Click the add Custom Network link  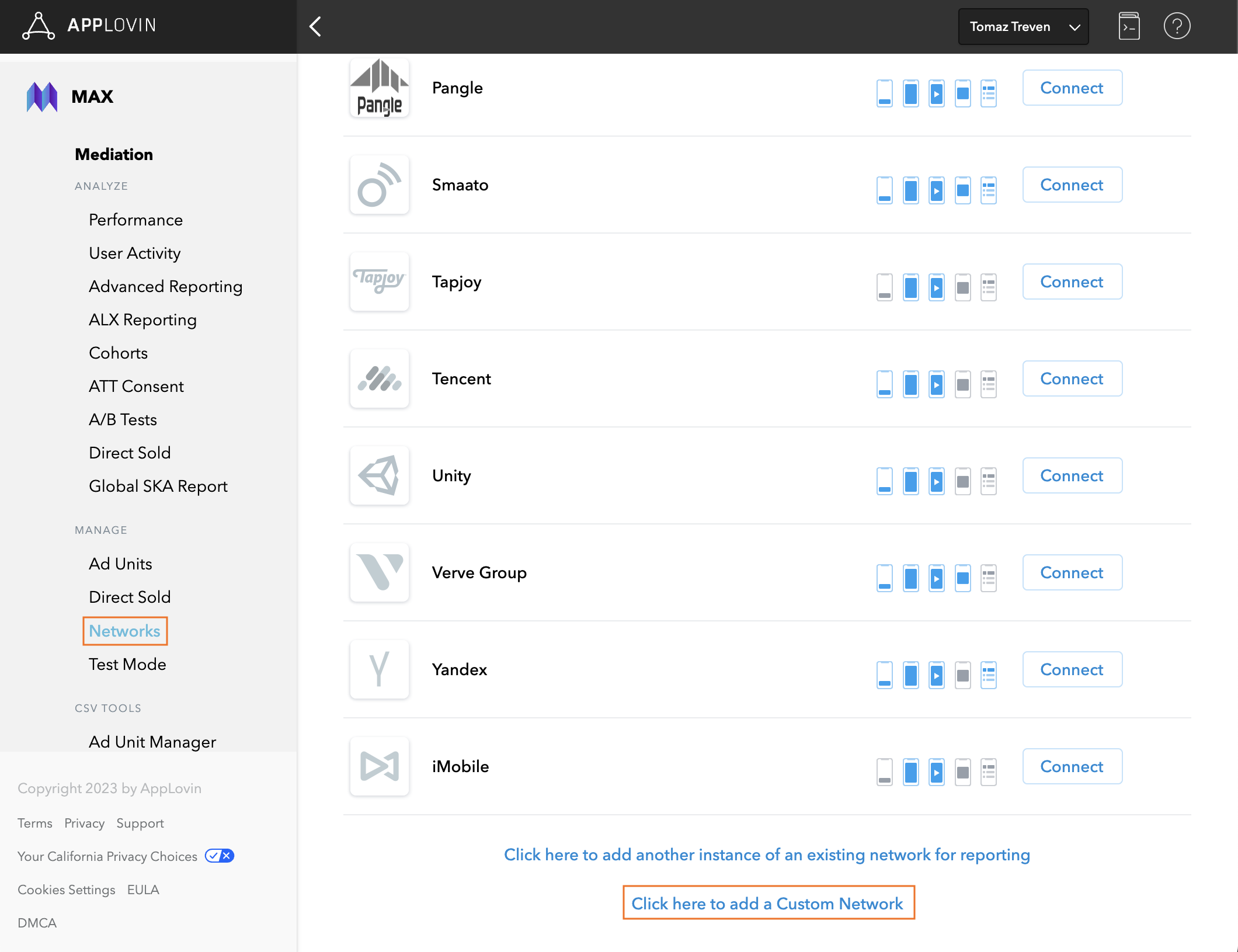click(x=767, y=904)
